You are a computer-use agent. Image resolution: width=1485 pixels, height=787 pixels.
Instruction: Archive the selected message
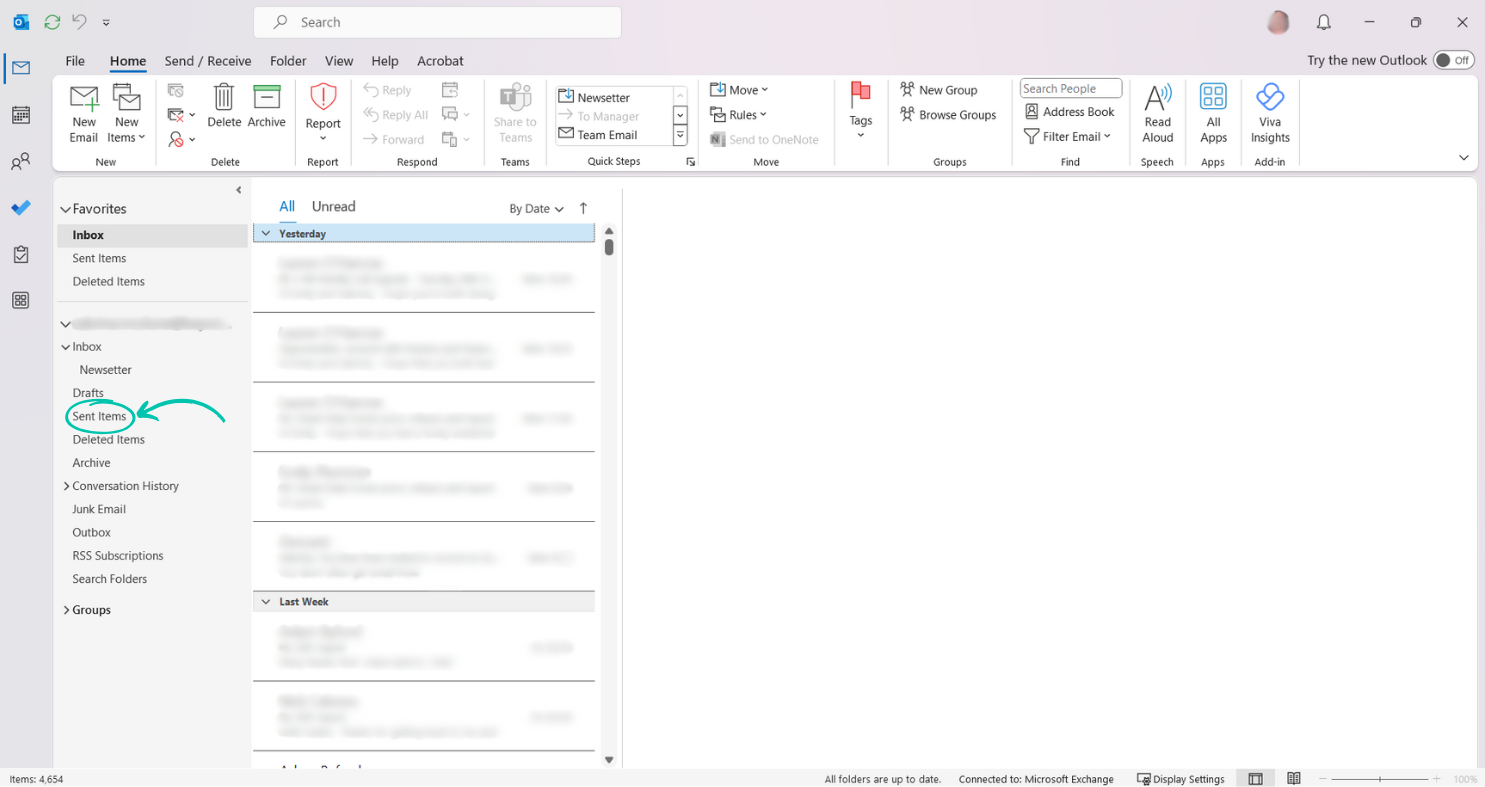click(x=266, y=112)
